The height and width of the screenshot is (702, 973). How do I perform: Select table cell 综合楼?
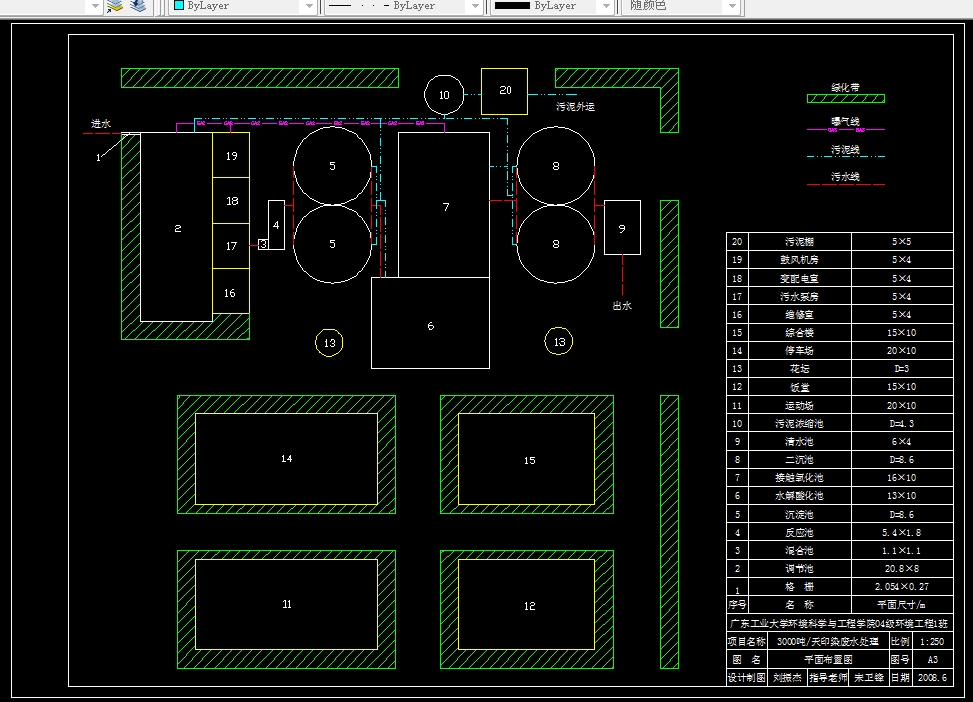coord(799,332)
